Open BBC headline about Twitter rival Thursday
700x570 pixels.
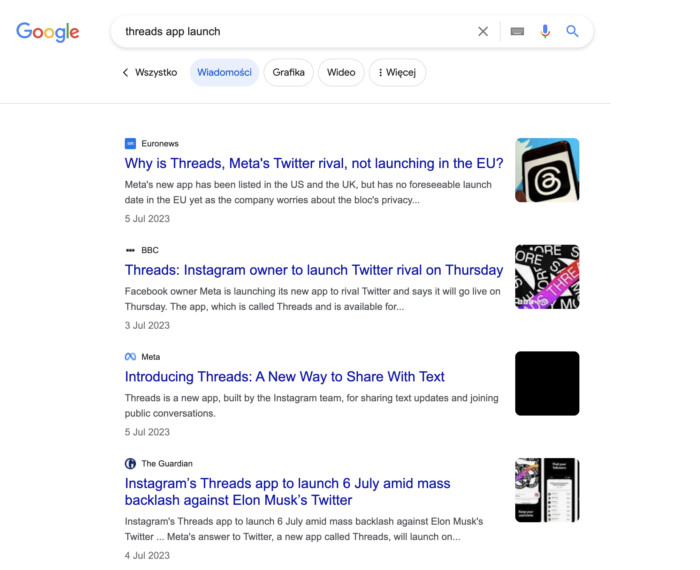click(314, 270)
